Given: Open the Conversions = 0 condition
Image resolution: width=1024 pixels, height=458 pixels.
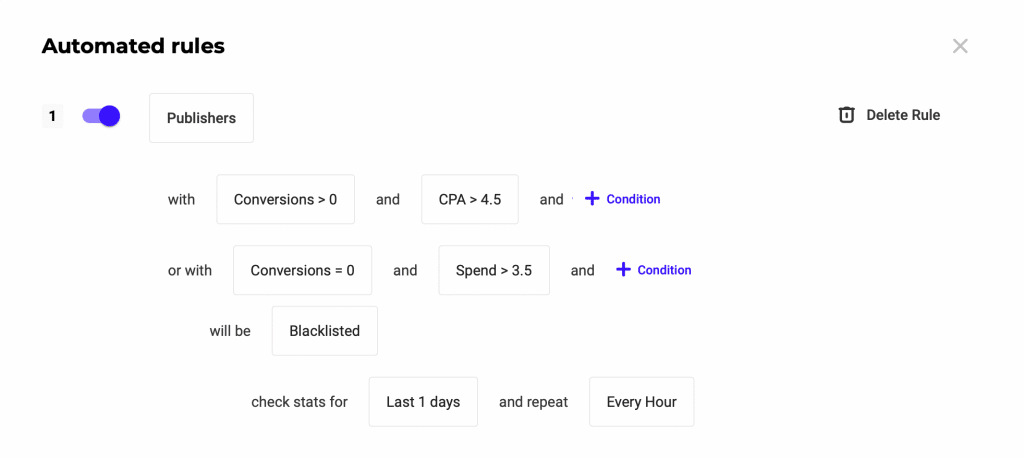Looking at the screenshot, I should (302, 270).
